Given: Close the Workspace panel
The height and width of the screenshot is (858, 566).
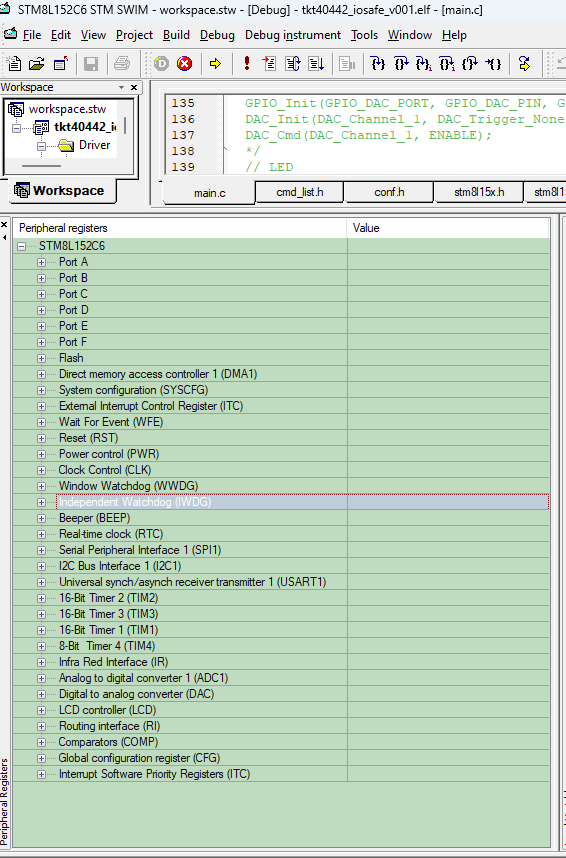Looking at the screenshot, I should click(134, 88).
